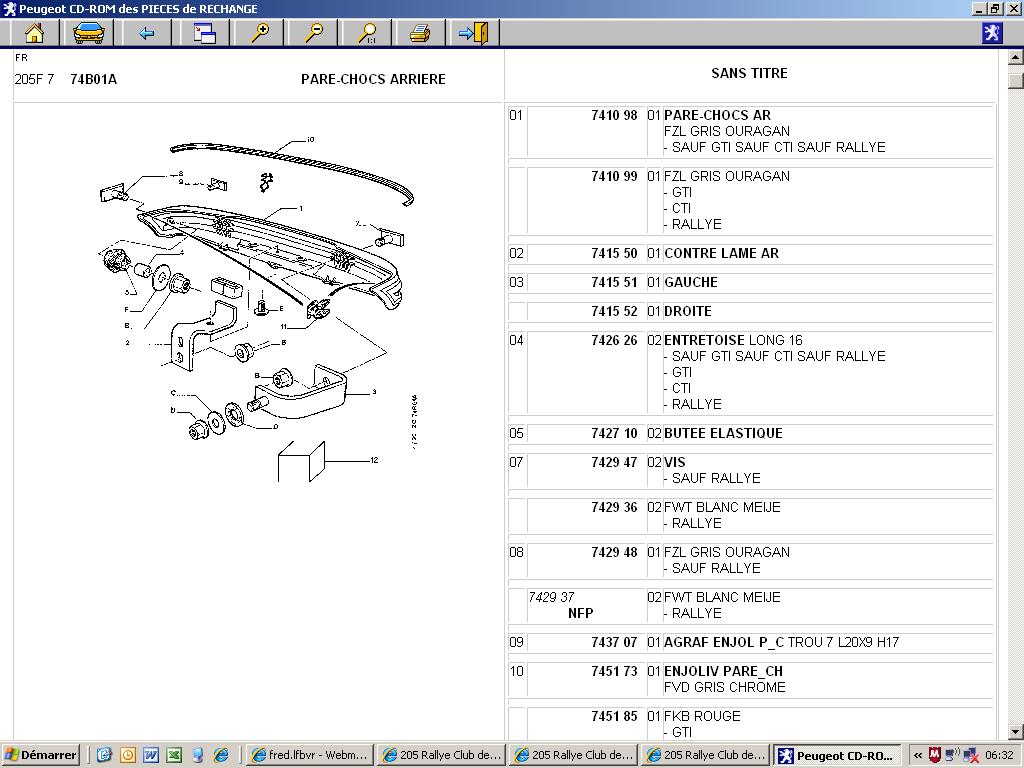Click the "CONTRE LAME AR" description
The width and height of the screenshot is (1024, 768).
click(721, 253)
